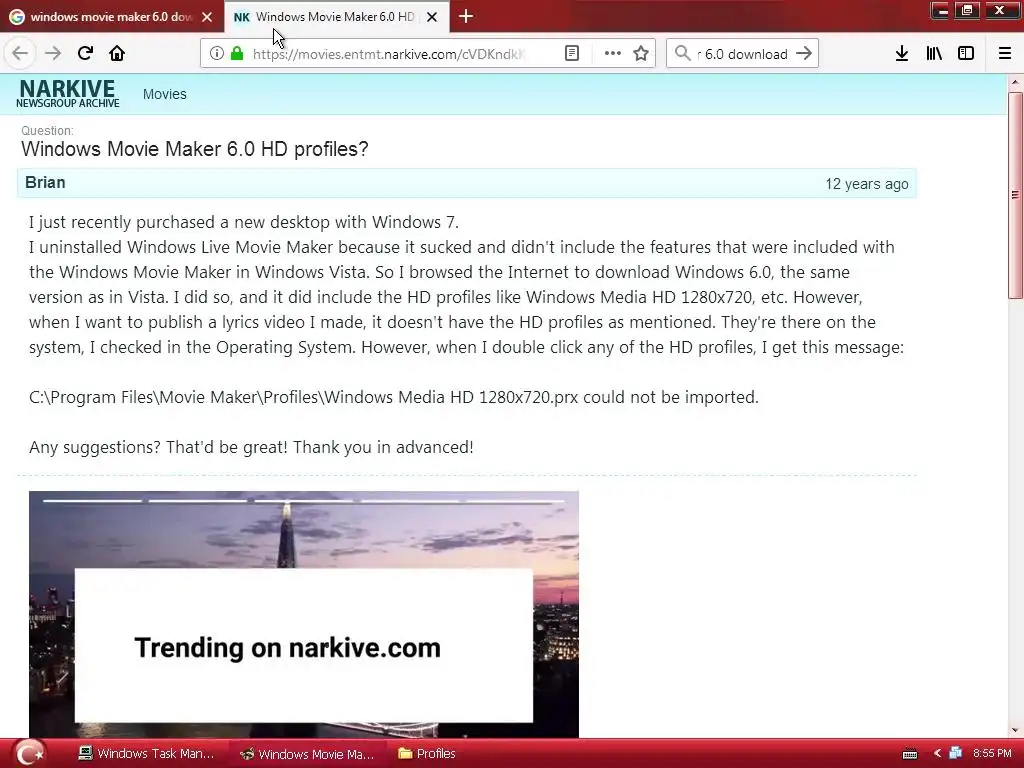The width and height of the screenshot is (1024, 768).
Task: Click the question title Windows Movie Maker 6.0 HD profiles
Action: click(x=195, y=149)
